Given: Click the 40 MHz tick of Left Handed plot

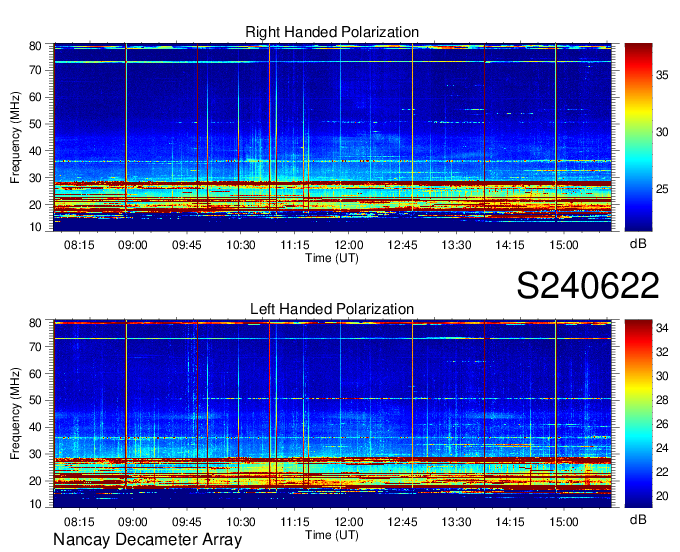Looking at the screenshot, I should tap(35, 427).
